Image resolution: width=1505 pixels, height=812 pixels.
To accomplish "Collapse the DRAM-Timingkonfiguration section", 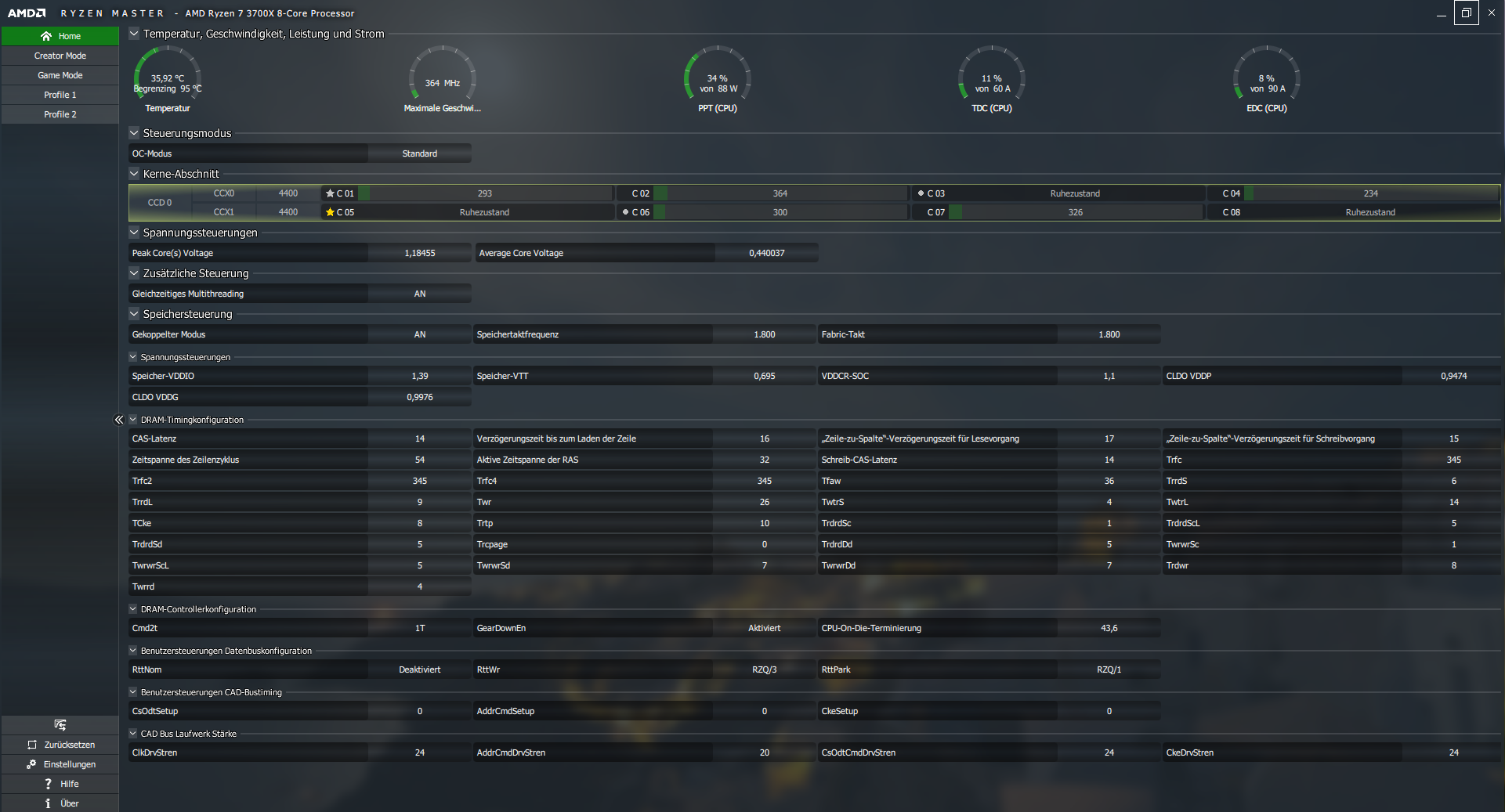I will coord(133,420).
